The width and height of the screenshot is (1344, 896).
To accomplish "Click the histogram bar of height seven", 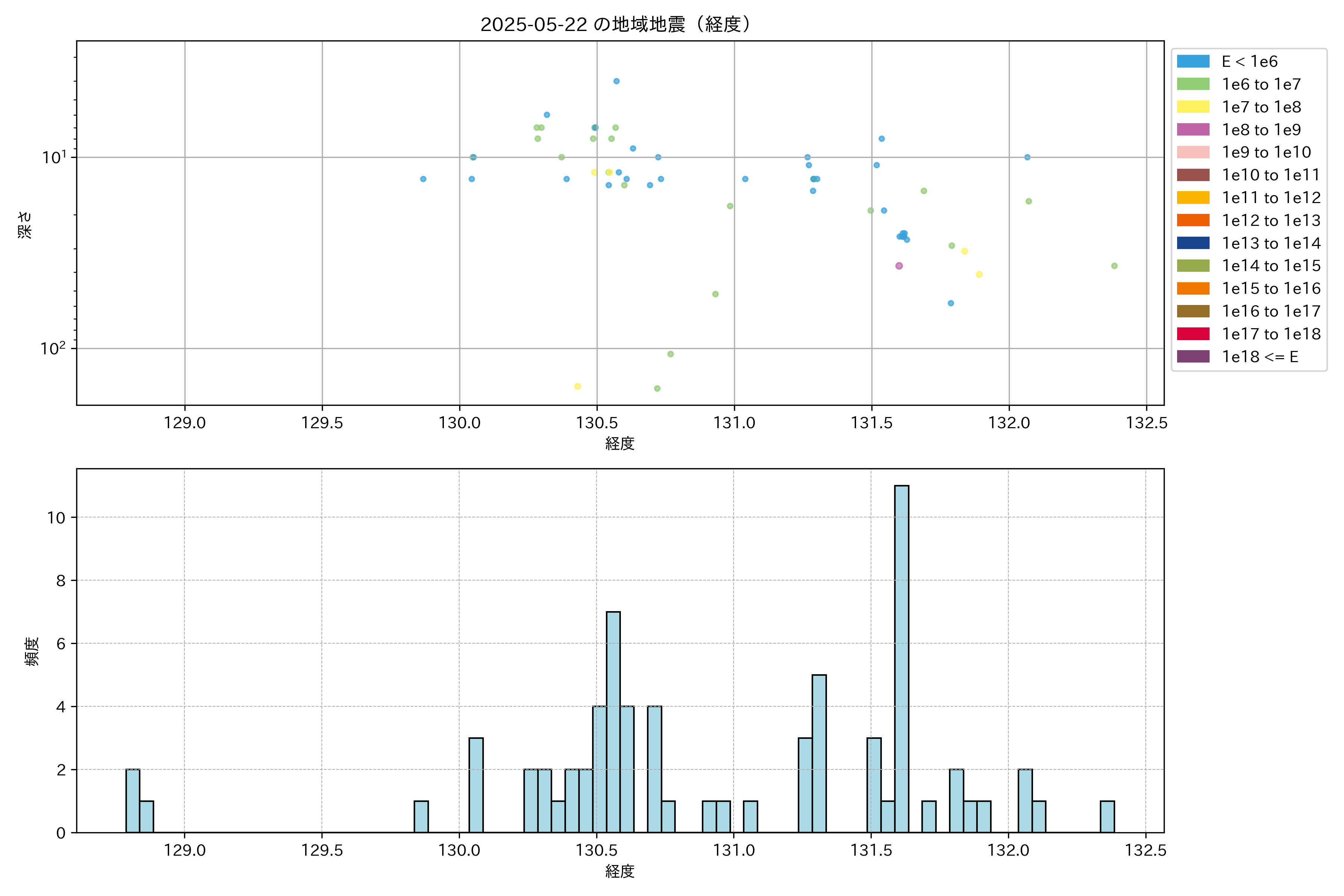I will (x=613, y=722).
